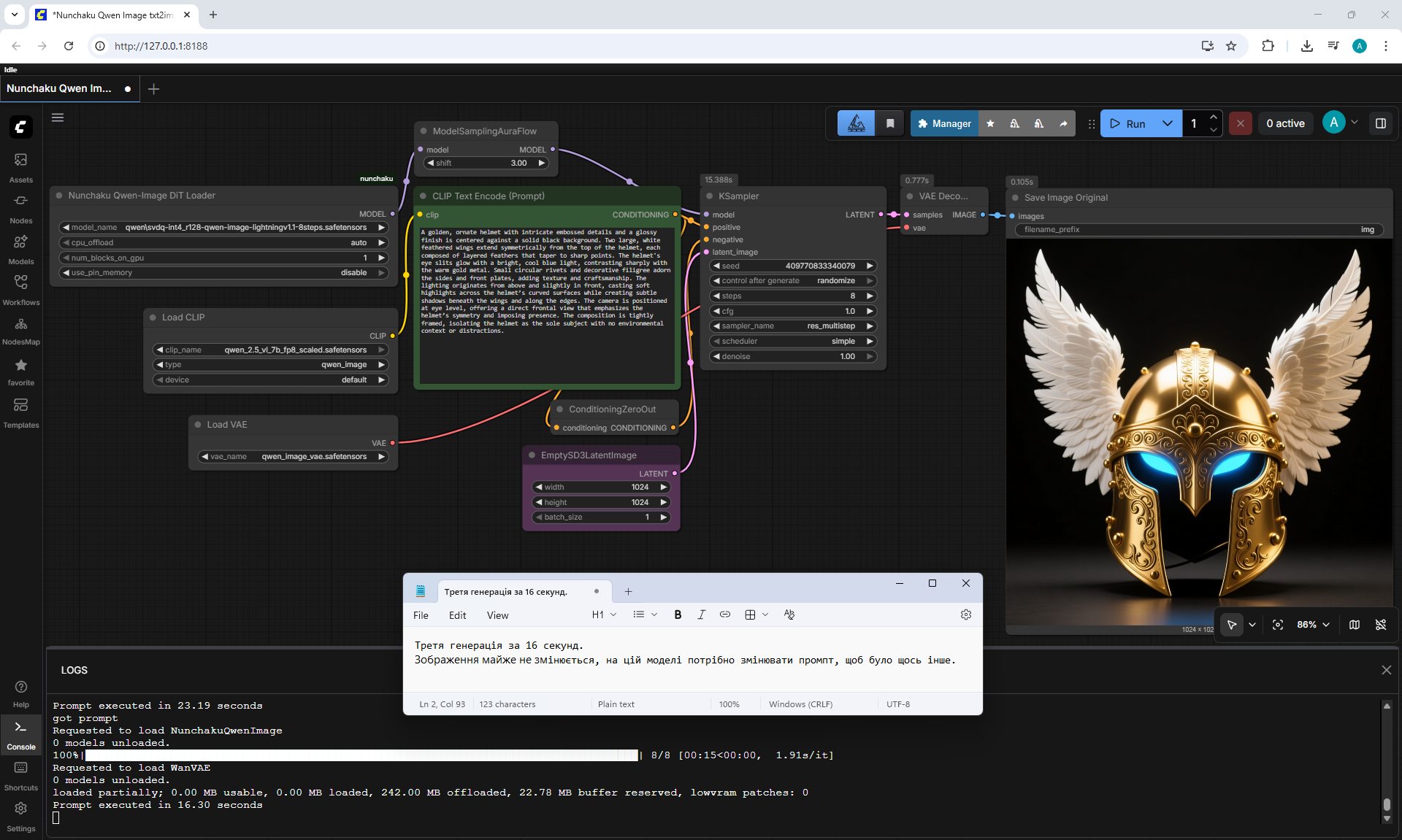1402x840 pixels.
Task: Toggle the Console panel icon
Action: (x=20, y=734)
